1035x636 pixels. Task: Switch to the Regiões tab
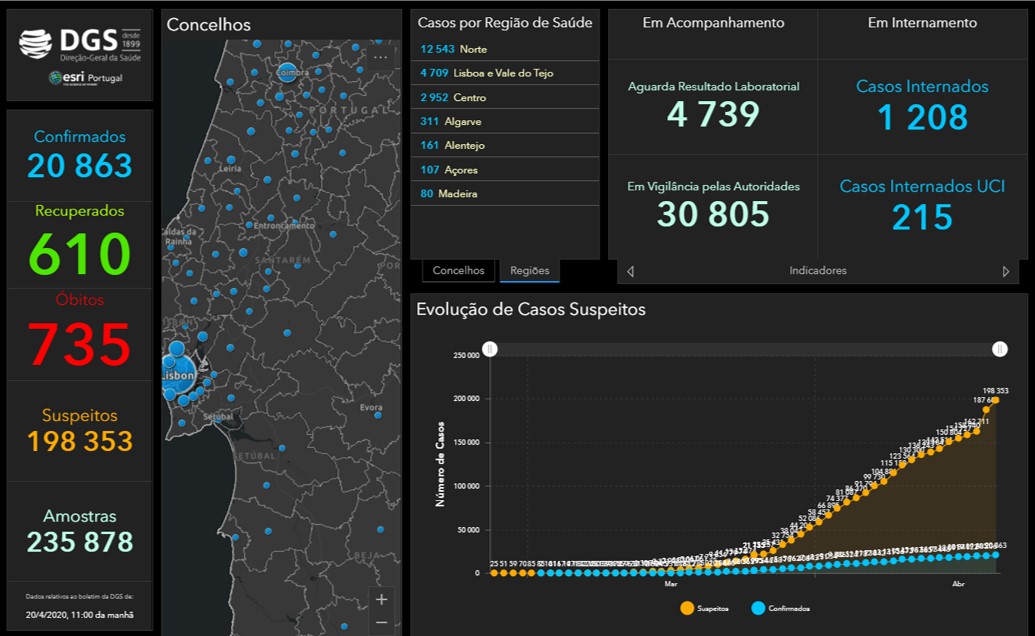pos(530,271)
